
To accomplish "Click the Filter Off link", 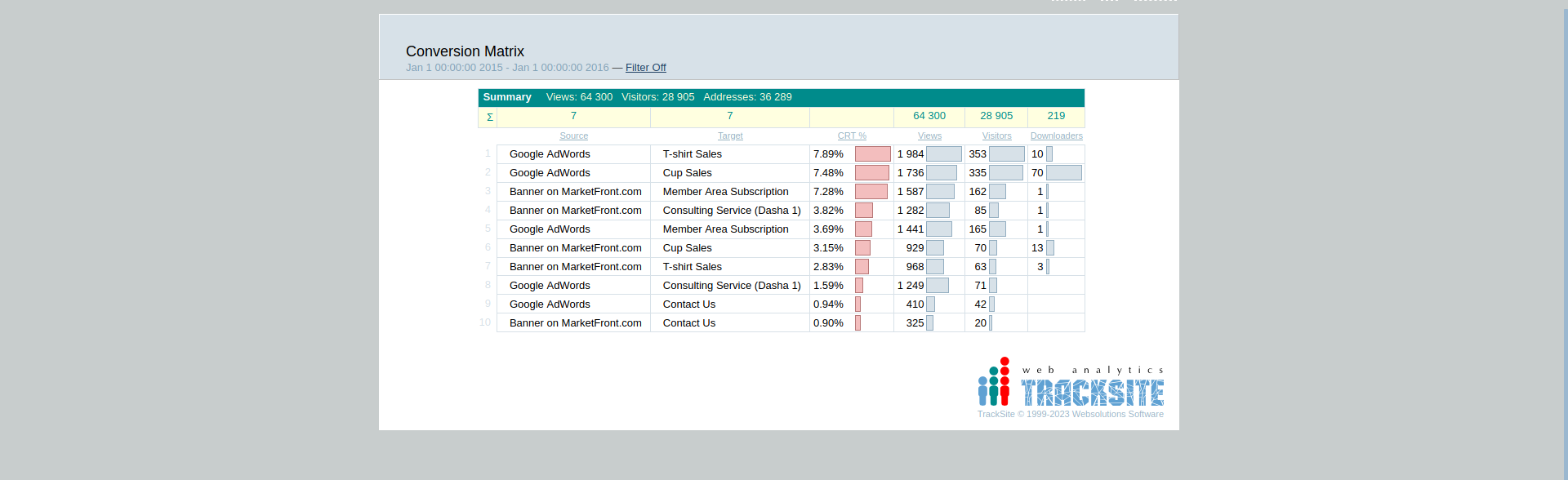I will tap(645, 68).
